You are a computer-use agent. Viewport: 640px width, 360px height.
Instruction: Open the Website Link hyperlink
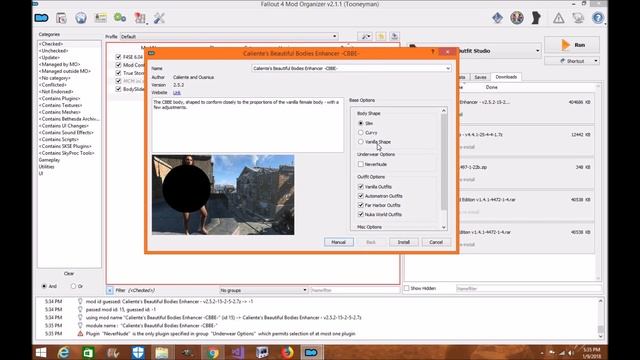click(177, 93)
